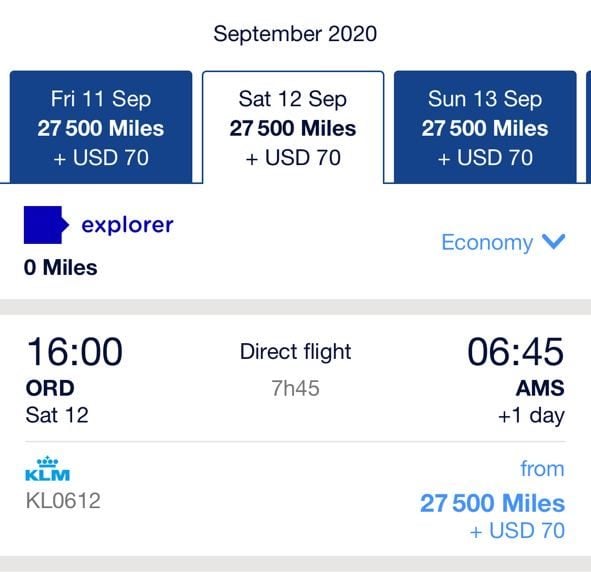This screenshot has height=572, width=591.
Task: Click the ORD departure airport code
Action: (x=50, y=388)
